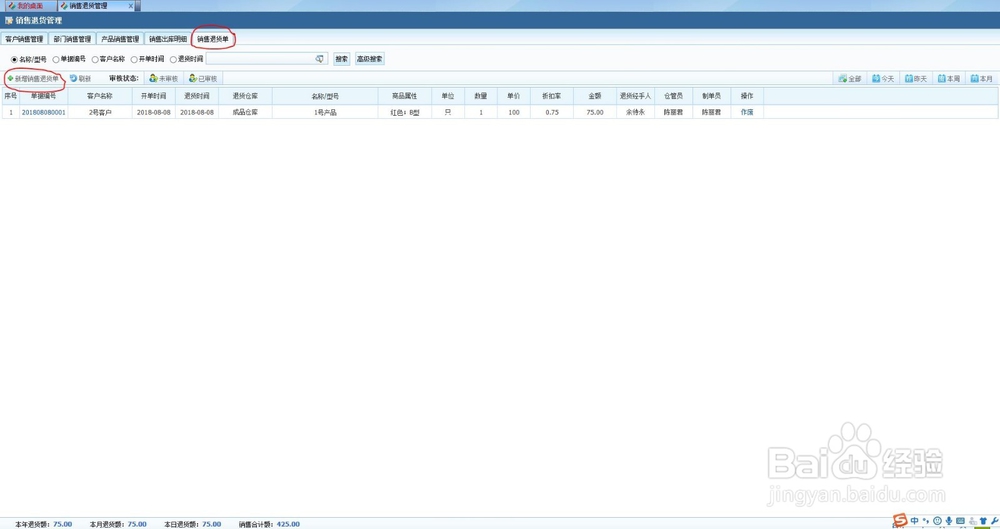Click the Sogou skin shirt icon
Screen dimensions: 1000x529
[983, 521]
